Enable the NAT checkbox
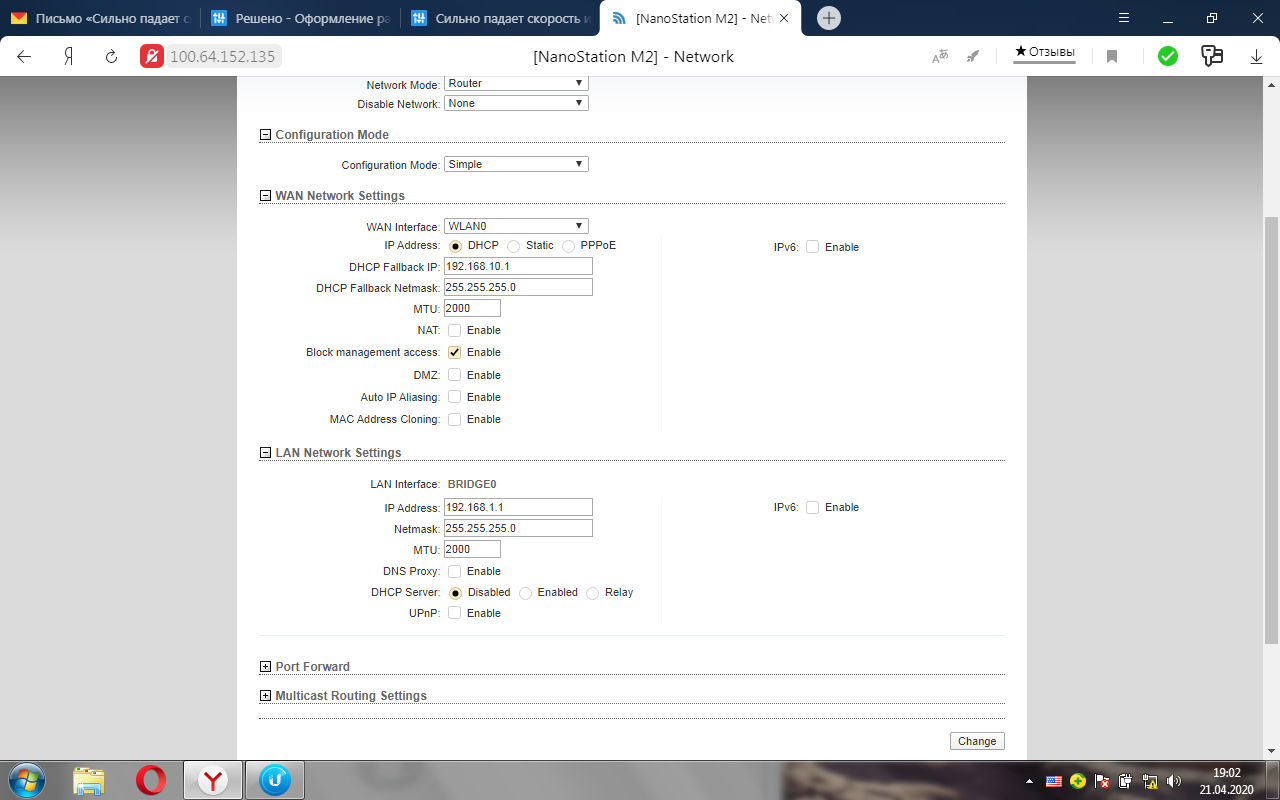Screen dimensions: 1280x800 [x=454, y=330]
